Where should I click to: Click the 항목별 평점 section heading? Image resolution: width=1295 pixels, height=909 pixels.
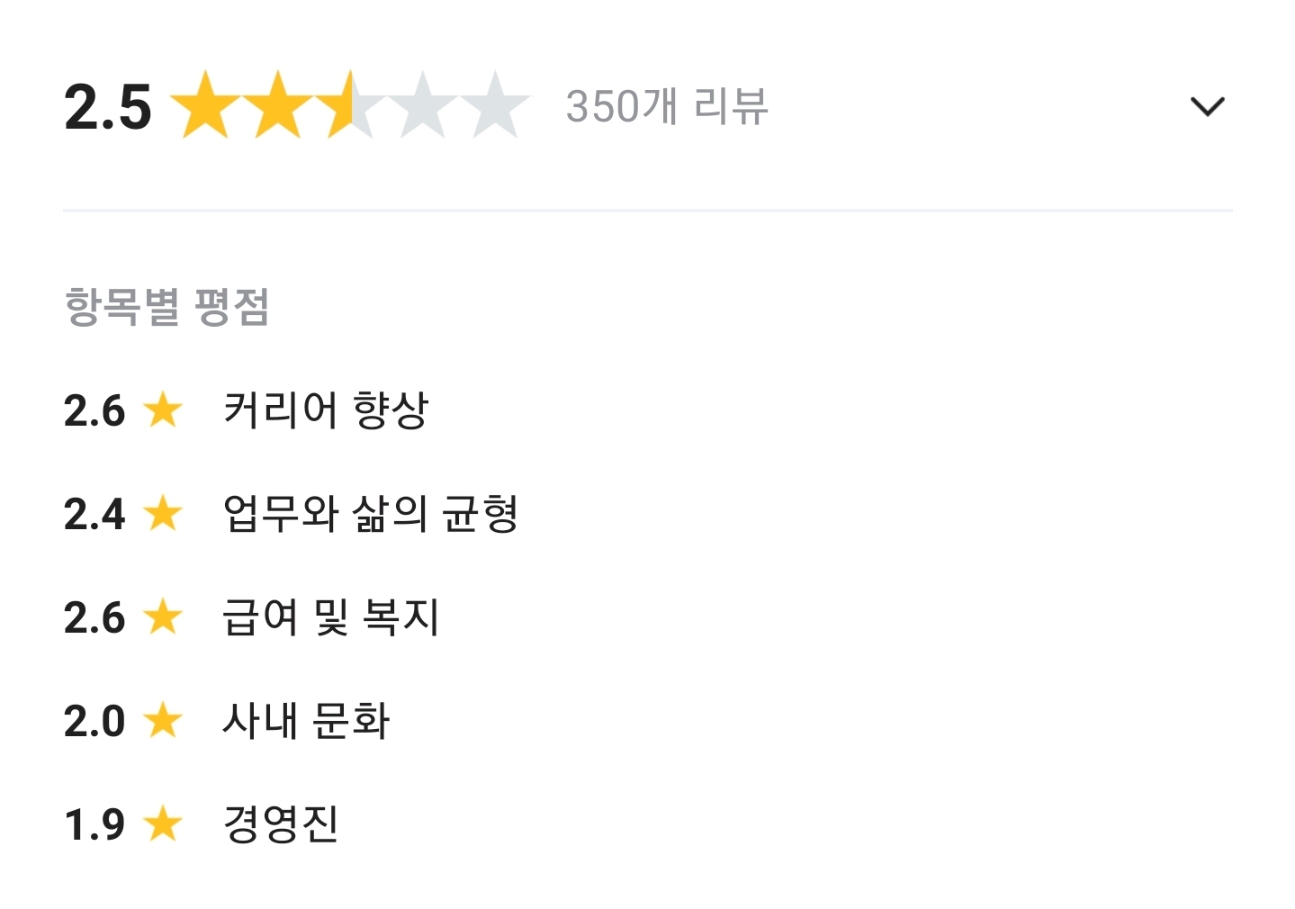[x=167, y=308]
